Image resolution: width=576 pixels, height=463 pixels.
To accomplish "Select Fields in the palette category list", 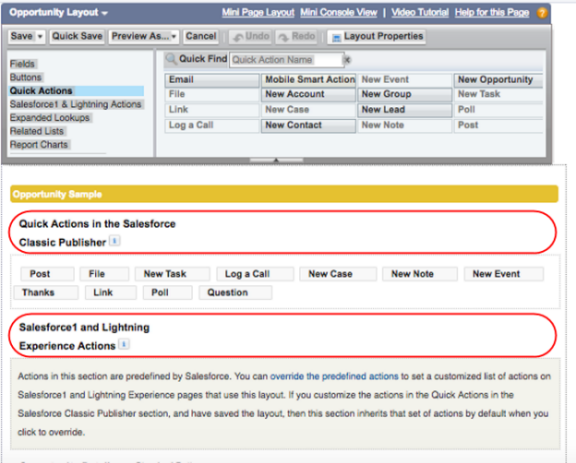I will click(22, 64).
